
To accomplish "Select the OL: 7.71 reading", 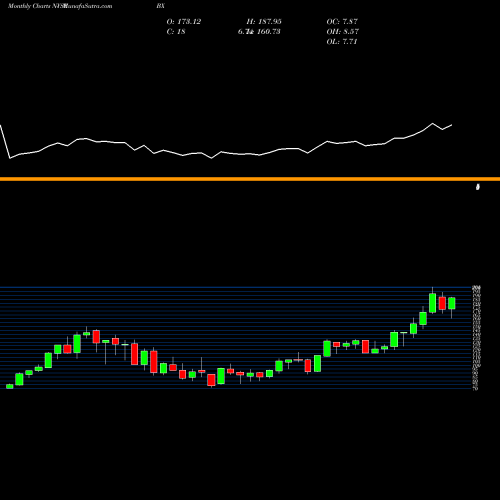I will [342, 41].
